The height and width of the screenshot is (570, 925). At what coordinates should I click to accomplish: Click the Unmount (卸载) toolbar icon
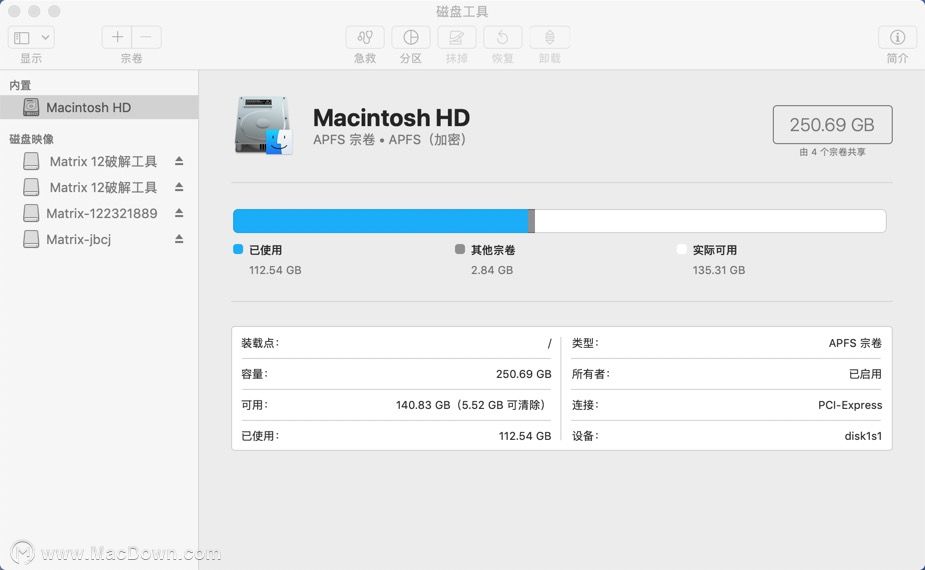pyautogui.click(x=549, y=38)
